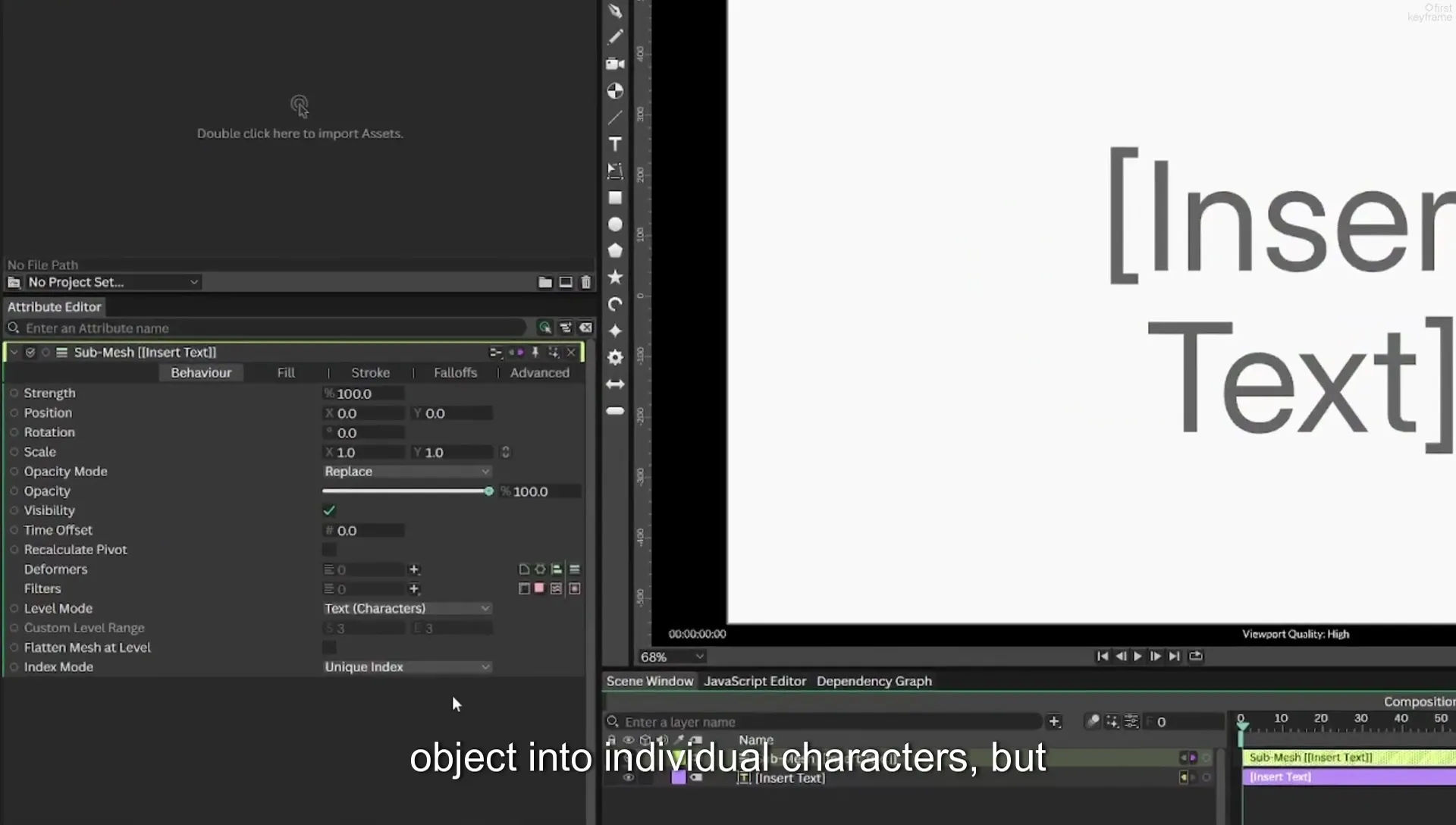The image size is (1456, 825).
Task: Open the Opacity Mode dropdown
Action: pyautogui.click(x=407, y=472)
